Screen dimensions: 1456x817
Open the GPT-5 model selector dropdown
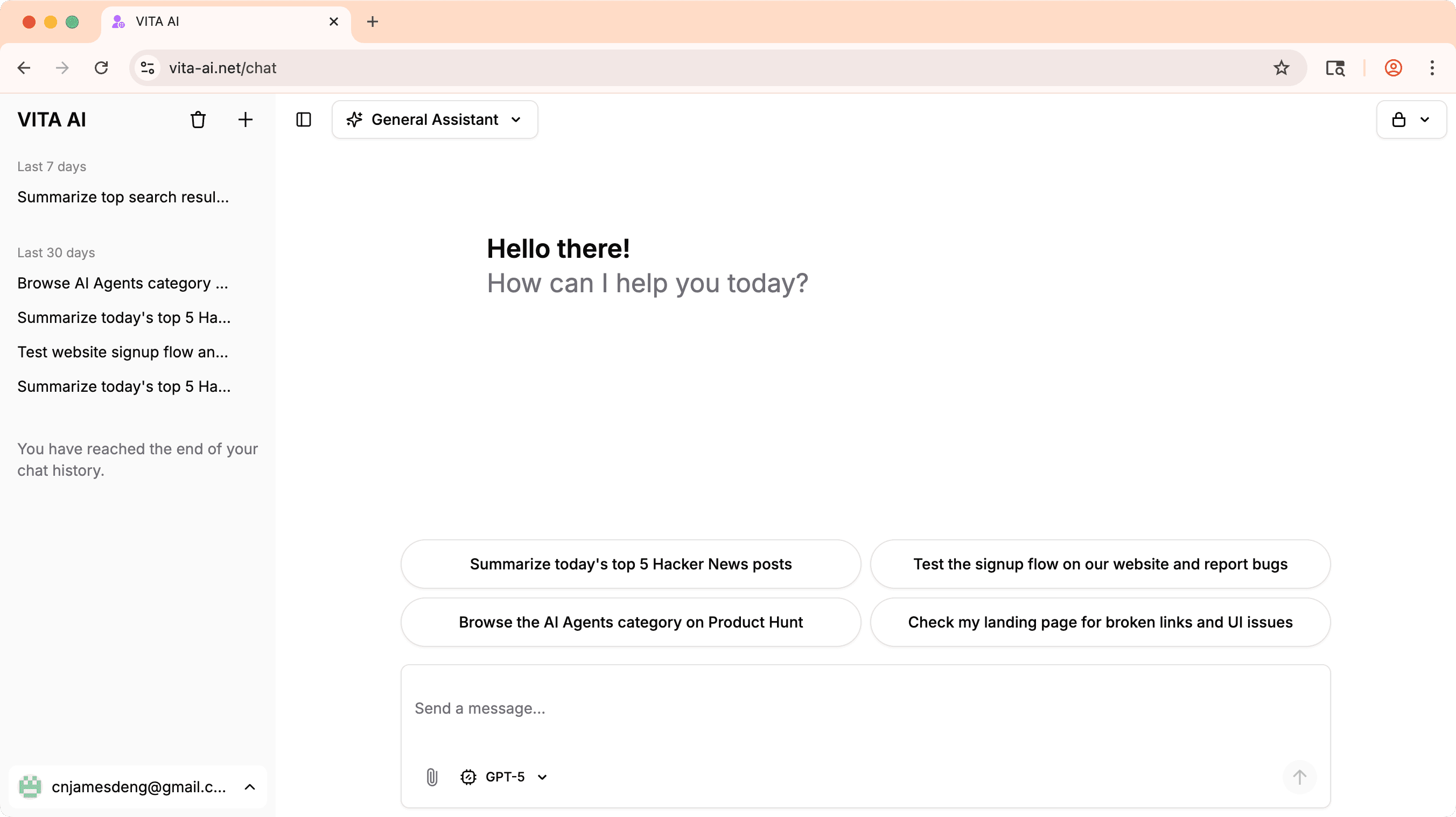tap(503, 777)
